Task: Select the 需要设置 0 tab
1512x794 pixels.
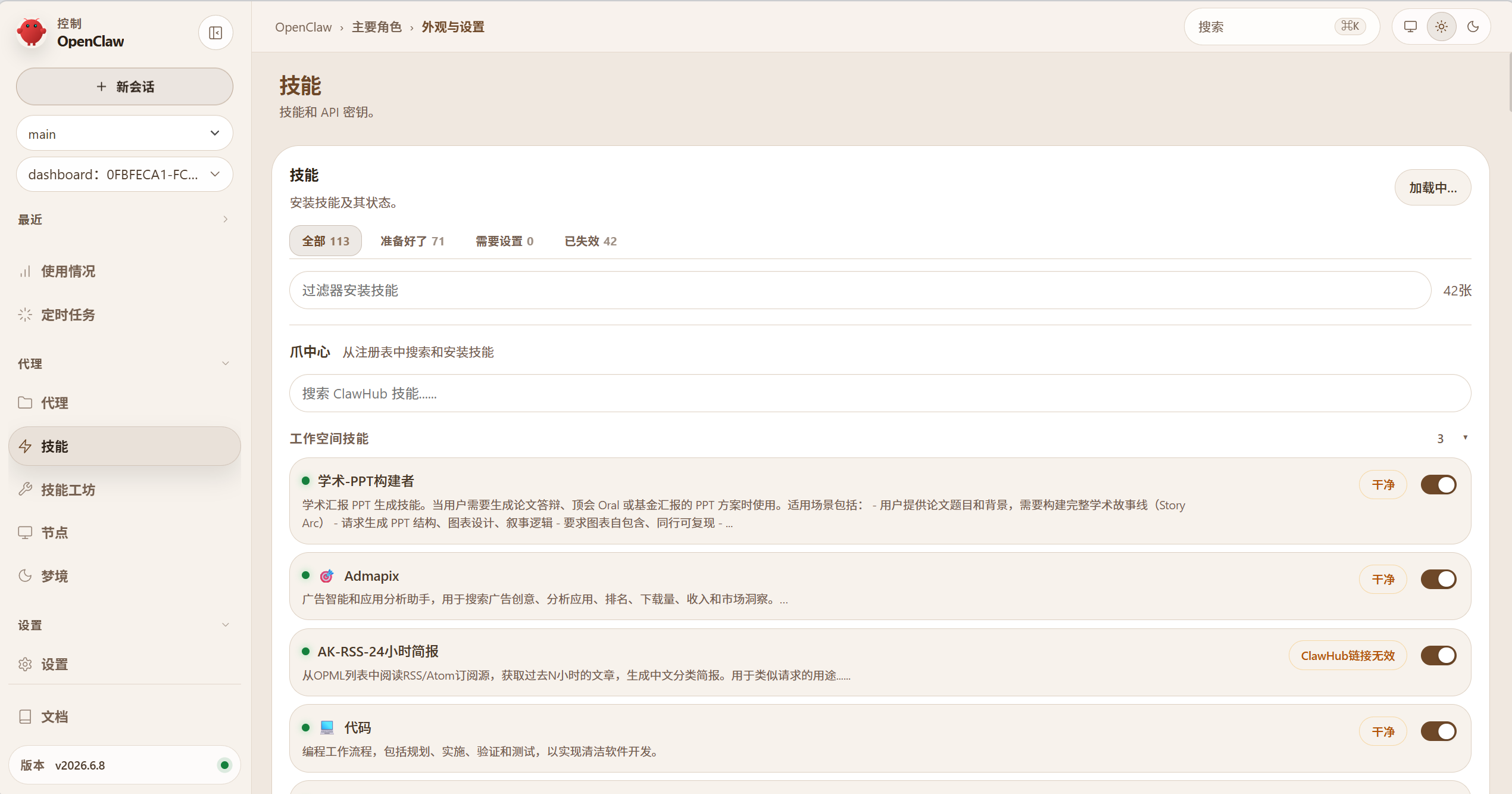Action: [x=504, y=241]
